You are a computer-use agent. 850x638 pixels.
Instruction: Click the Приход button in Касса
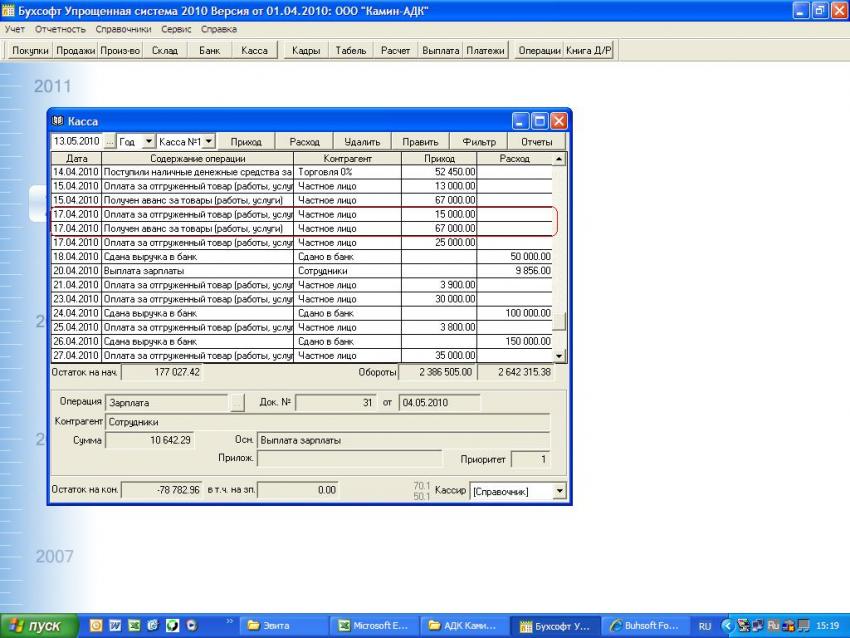click(246, 142)
